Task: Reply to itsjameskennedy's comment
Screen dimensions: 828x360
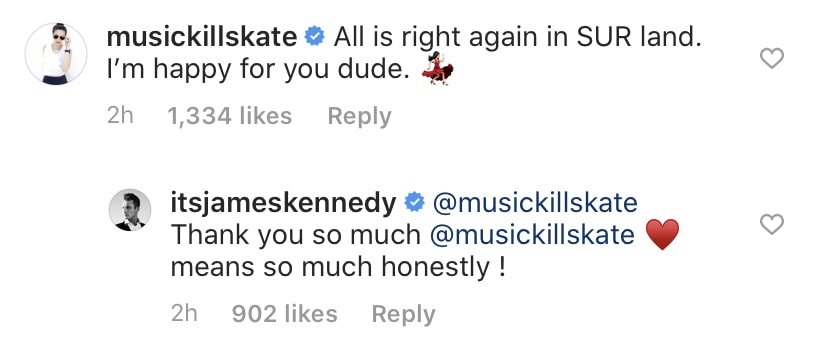Action: click(403, 315)
